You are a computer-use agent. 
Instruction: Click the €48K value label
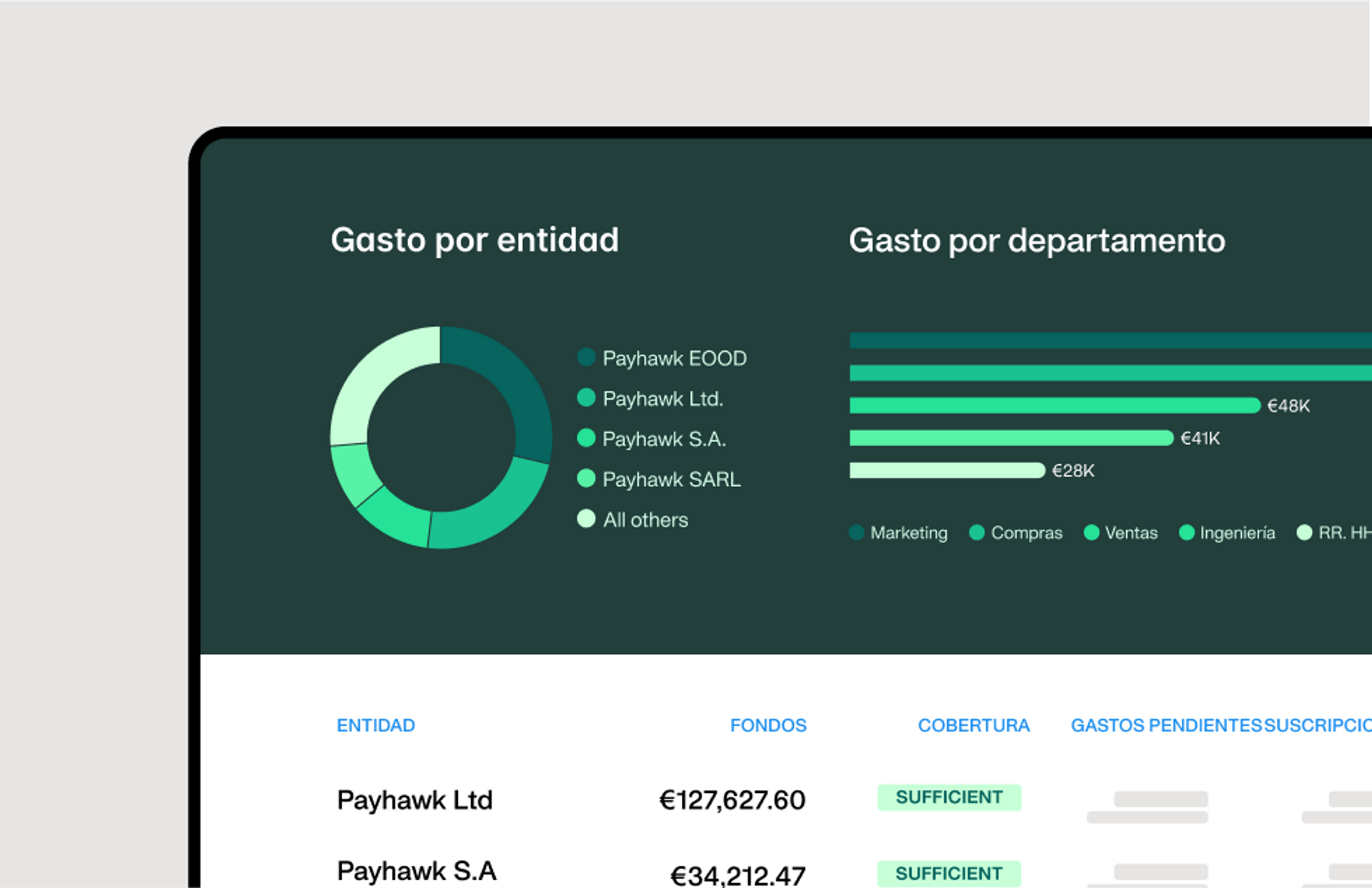click(1288, 406)
